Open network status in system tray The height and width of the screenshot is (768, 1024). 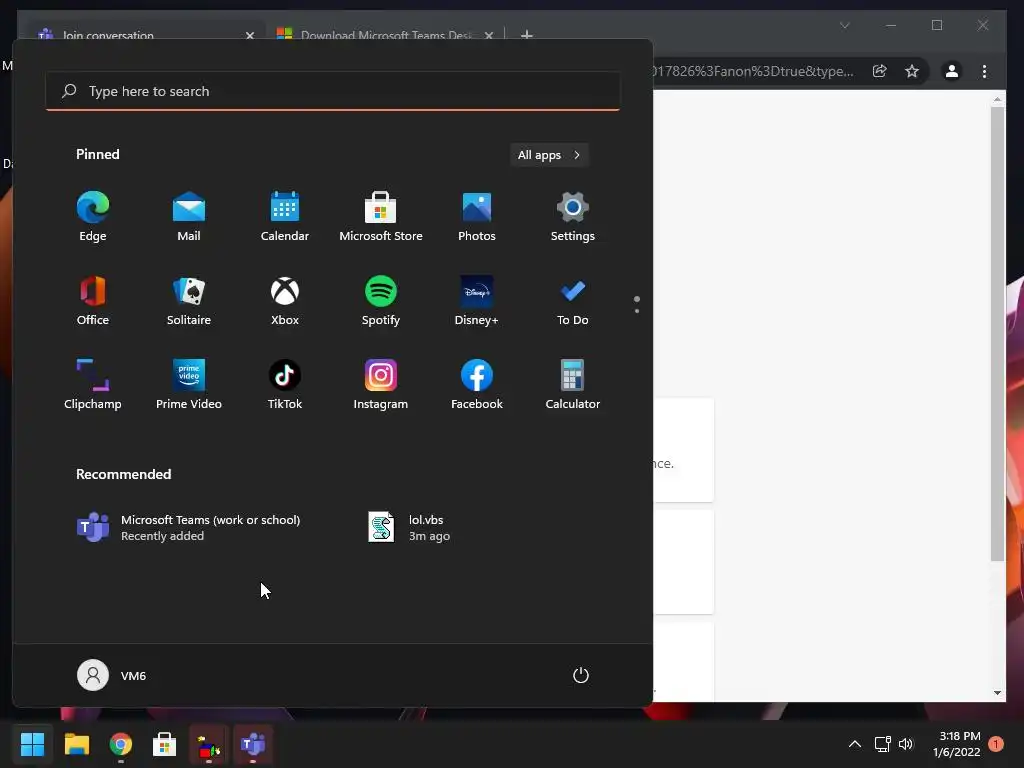coord(882,744)
